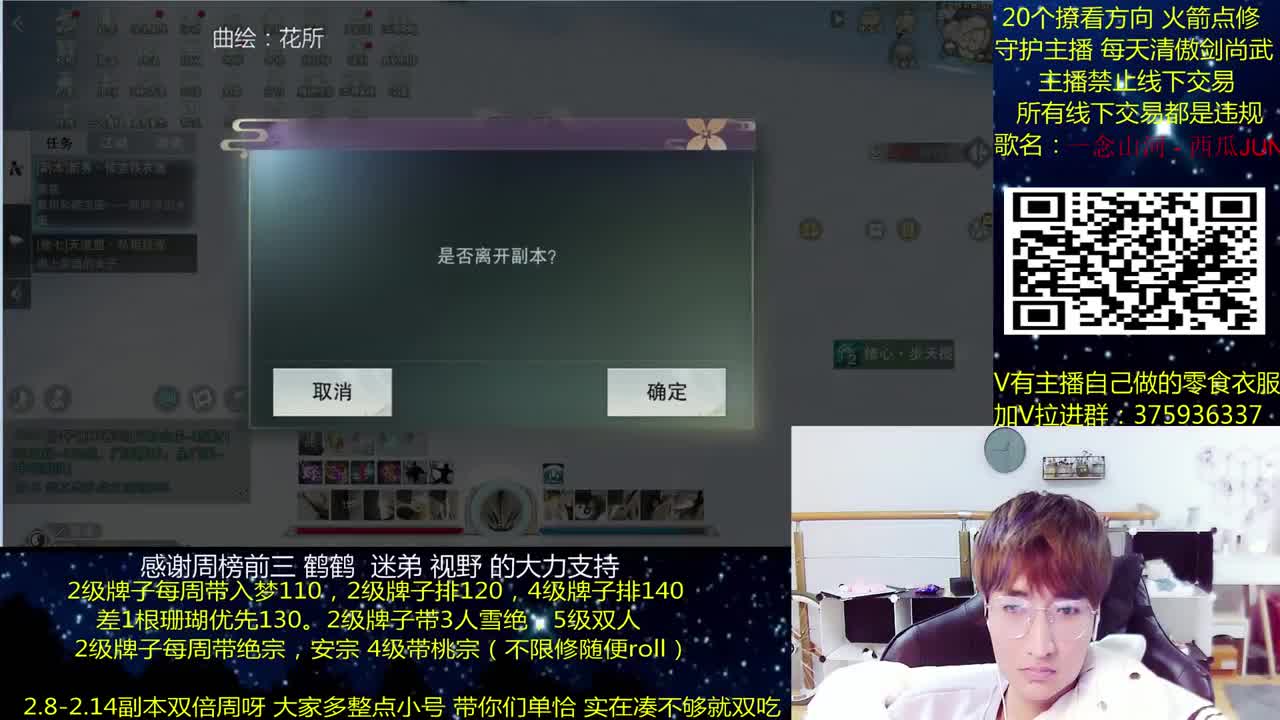Click the back arrow at top-left
The image size is (1280, 720).
18,24
